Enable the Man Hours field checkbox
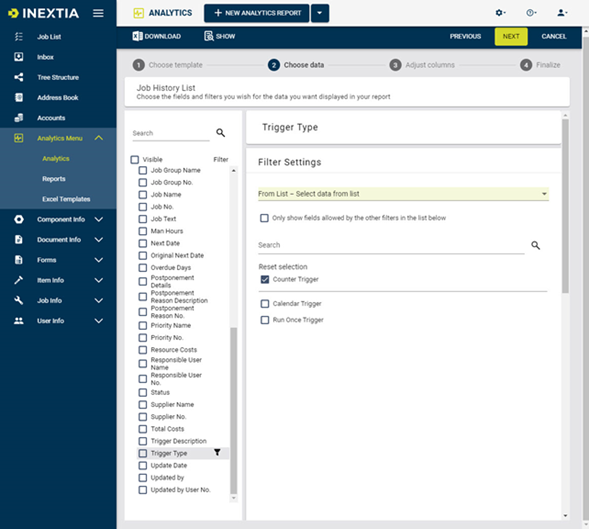Screen dimensions: 589x529 point(143,231)
